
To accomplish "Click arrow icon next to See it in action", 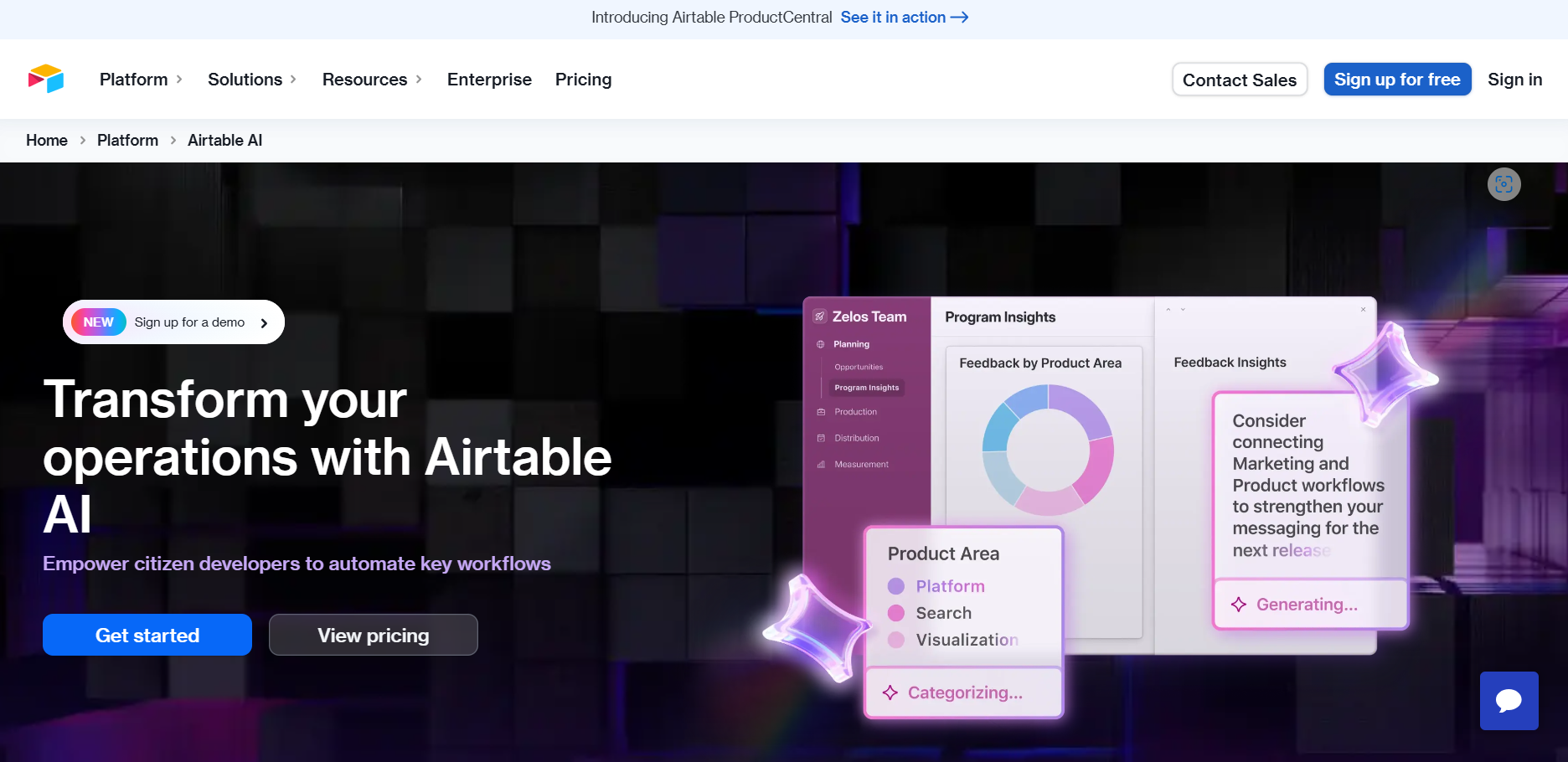I will coord(960,18).
